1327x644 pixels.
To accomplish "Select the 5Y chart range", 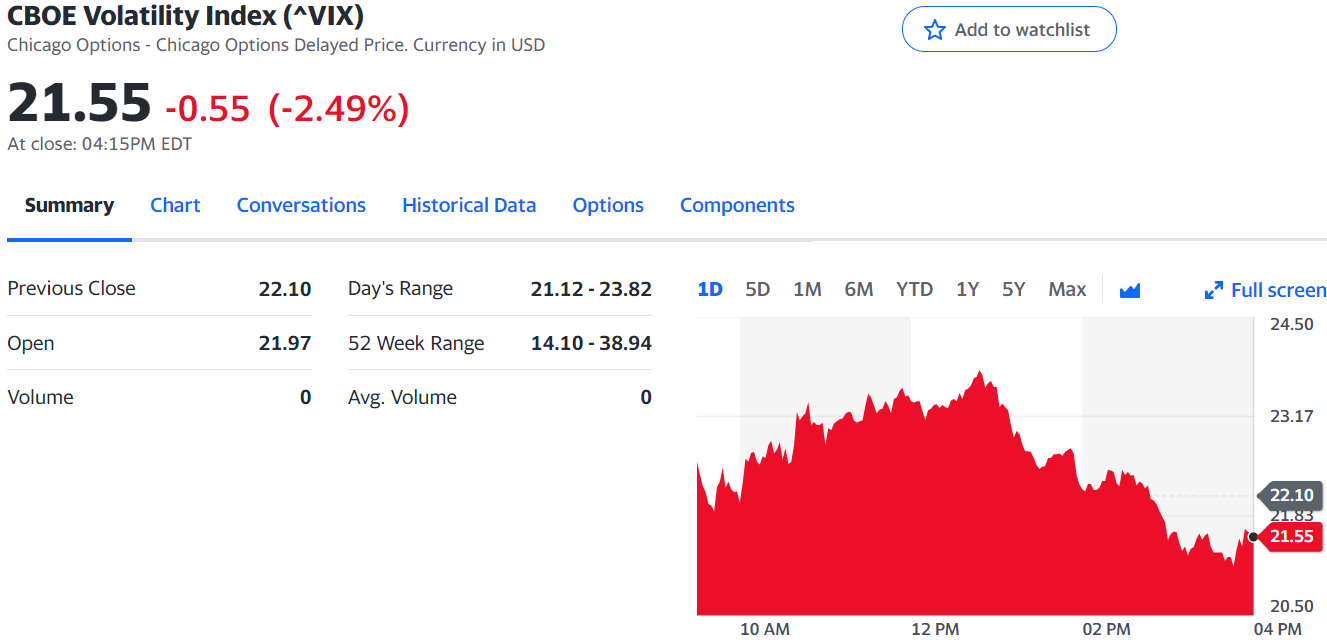I will pyautogui.click(x=1014, y=289).
